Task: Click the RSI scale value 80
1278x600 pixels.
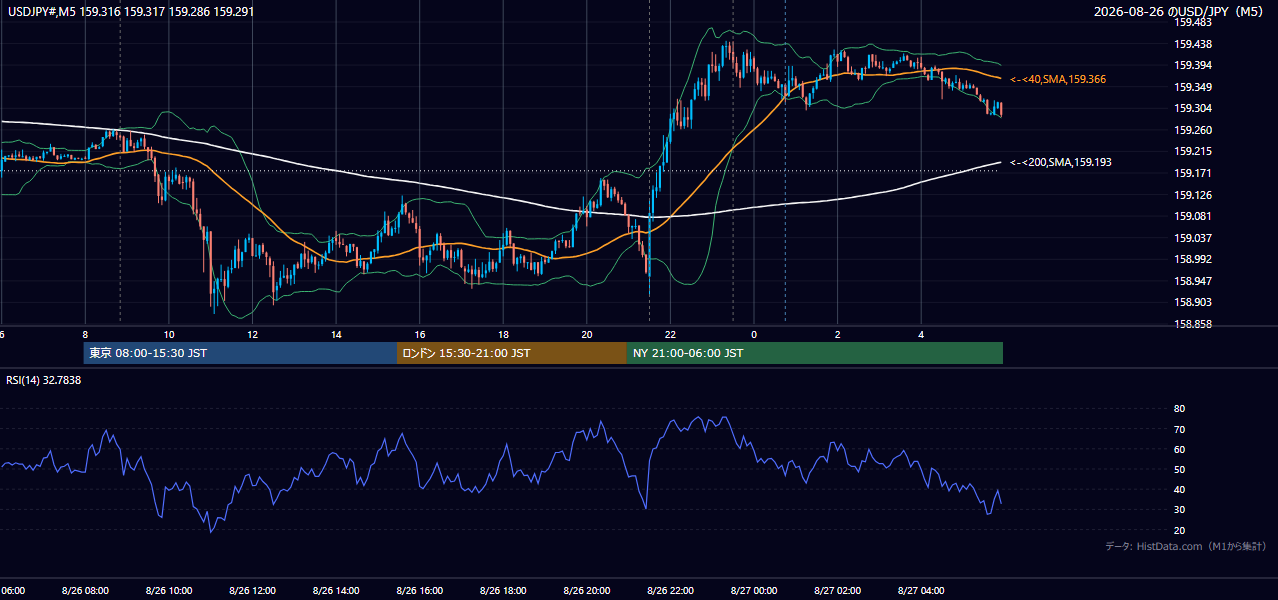Action: [x=1180, y=409]
